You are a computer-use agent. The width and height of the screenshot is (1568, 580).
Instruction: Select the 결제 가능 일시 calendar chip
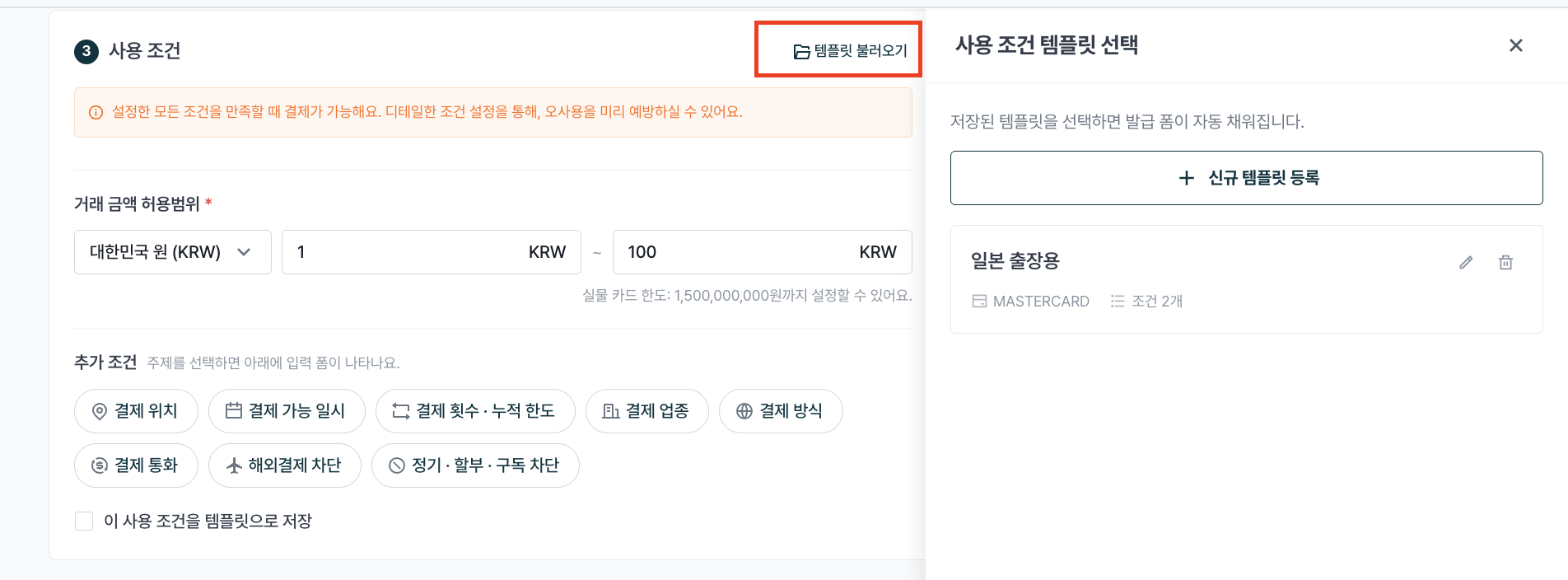(287, 411)
